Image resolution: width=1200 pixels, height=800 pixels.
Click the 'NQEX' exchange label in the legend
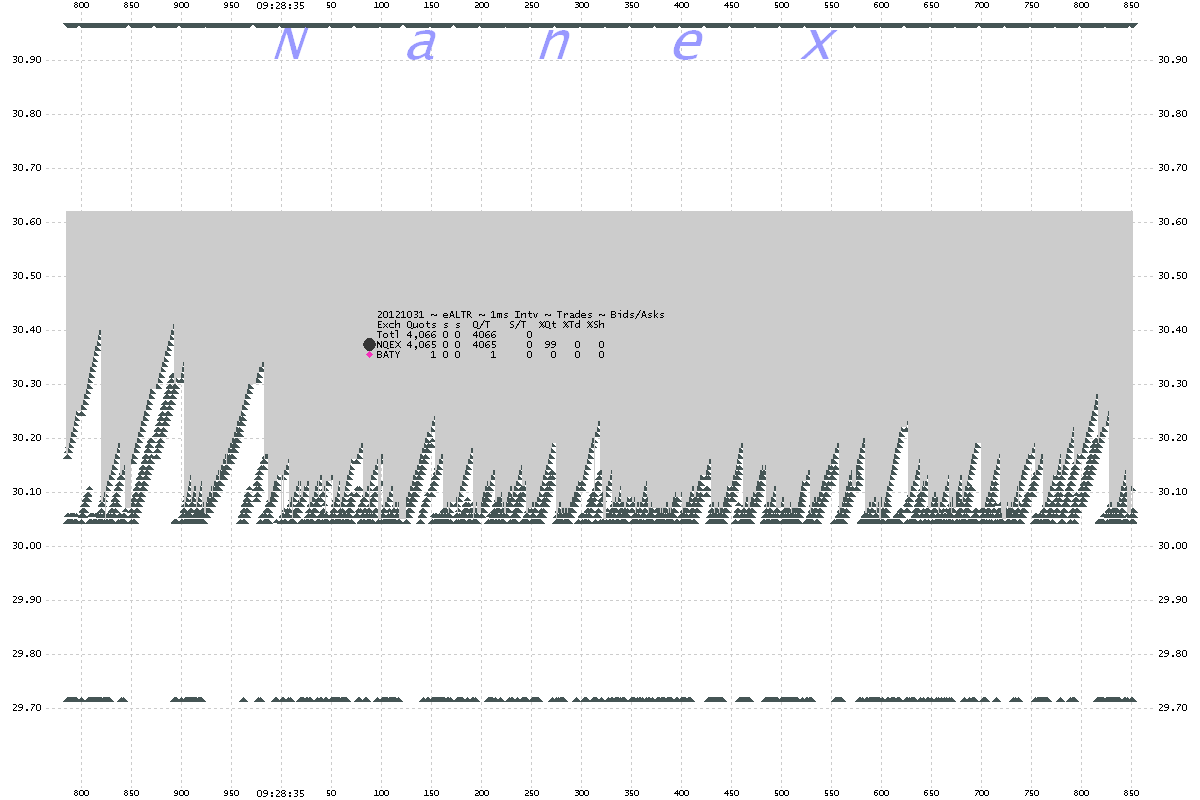(389, 344)
